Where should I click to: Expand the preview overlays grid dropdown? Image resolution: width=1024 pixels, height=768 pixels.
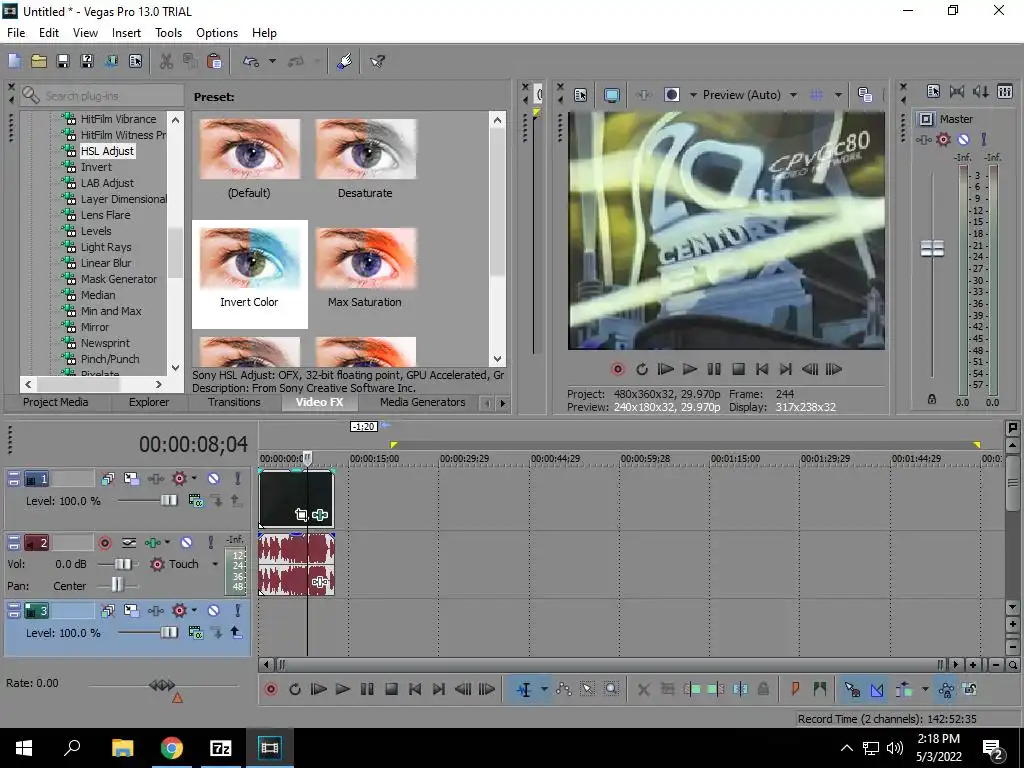(838, 95)
